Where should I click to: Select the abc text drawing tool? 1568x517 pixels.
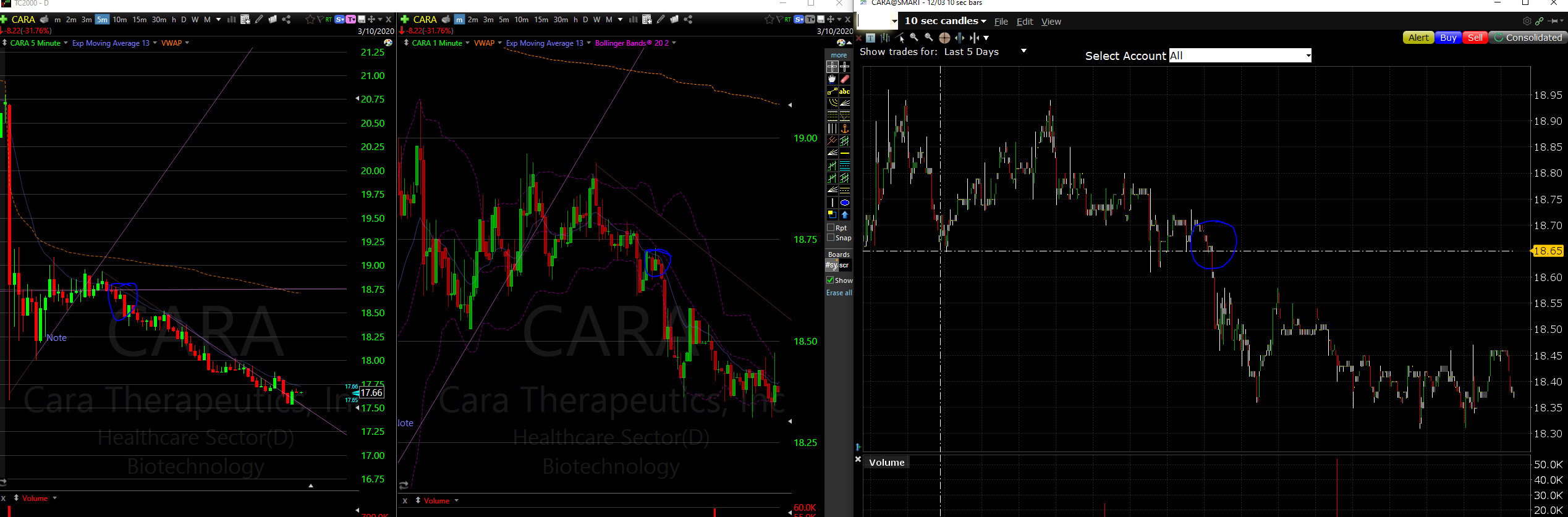tap(844, 91)
